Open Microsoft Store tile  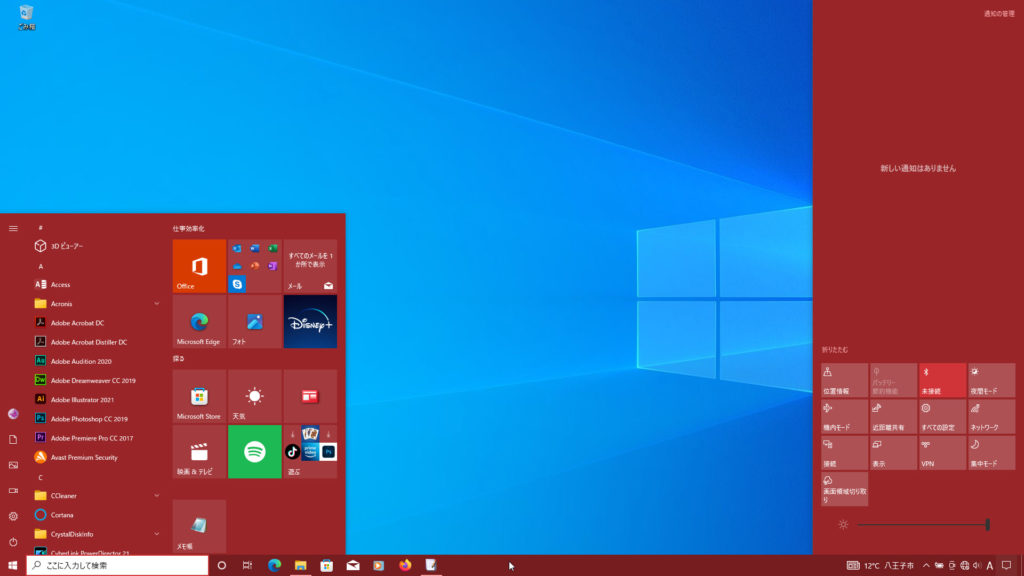pos(199,396)
